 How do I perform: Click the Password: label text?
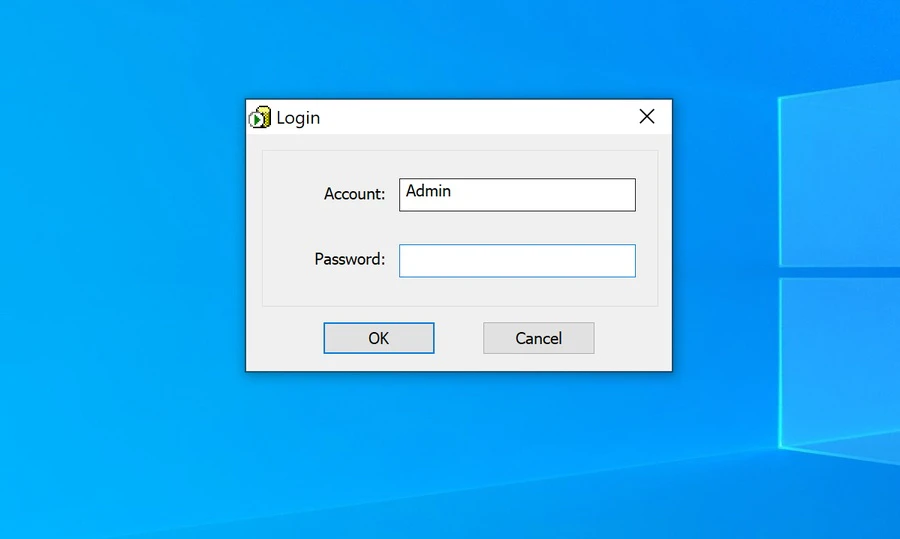point(350,259)
